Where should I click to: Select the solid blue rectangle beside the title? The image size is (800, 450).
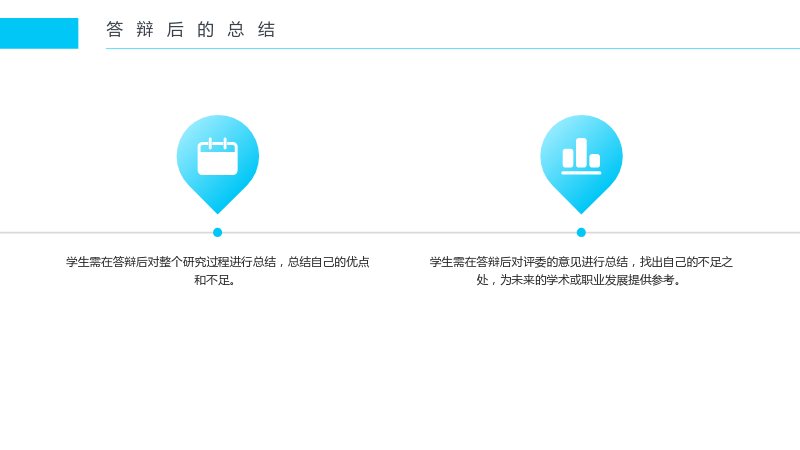[x=39, y=33]
